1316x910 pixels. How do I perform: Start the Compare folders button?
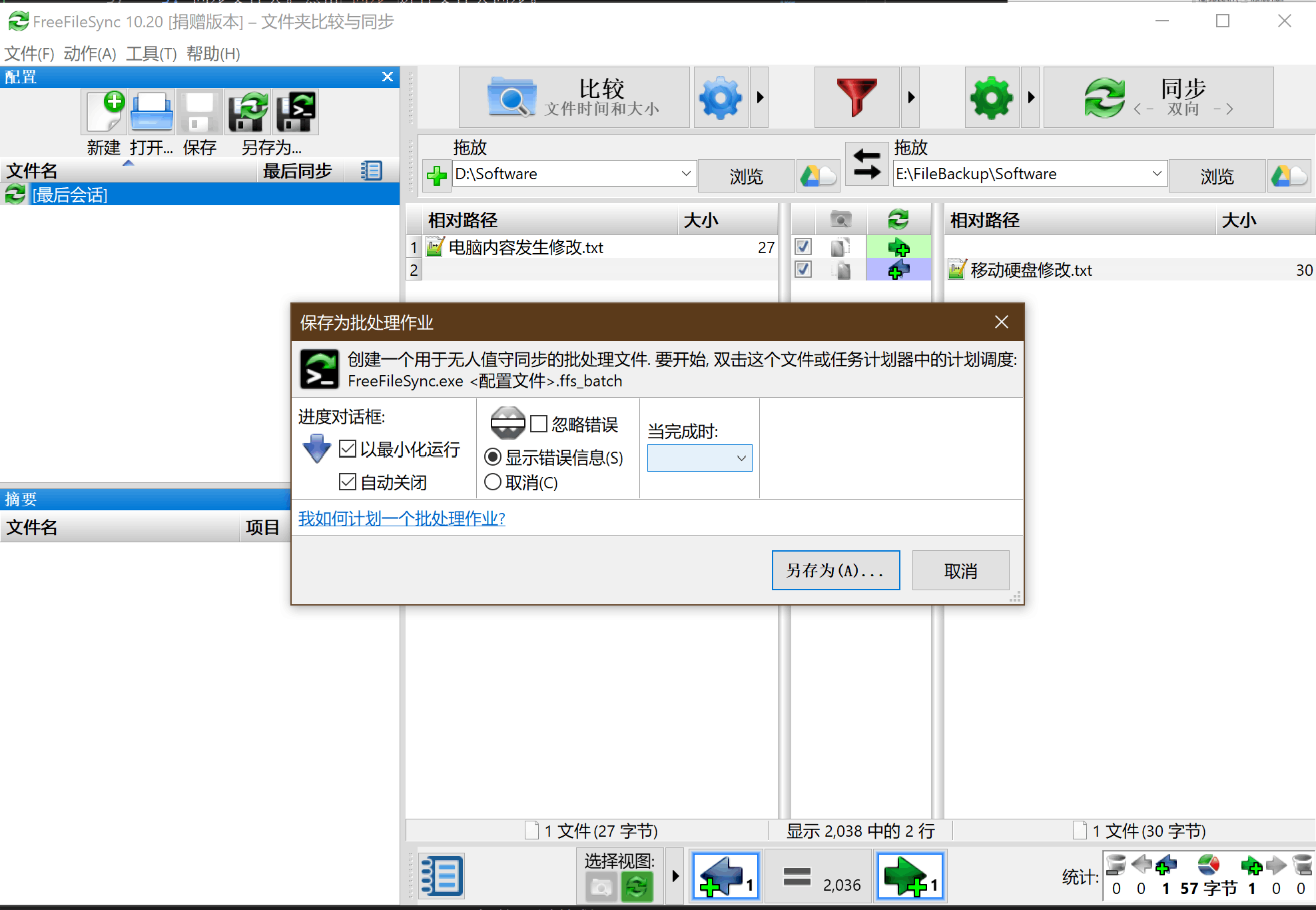[574, 97]
